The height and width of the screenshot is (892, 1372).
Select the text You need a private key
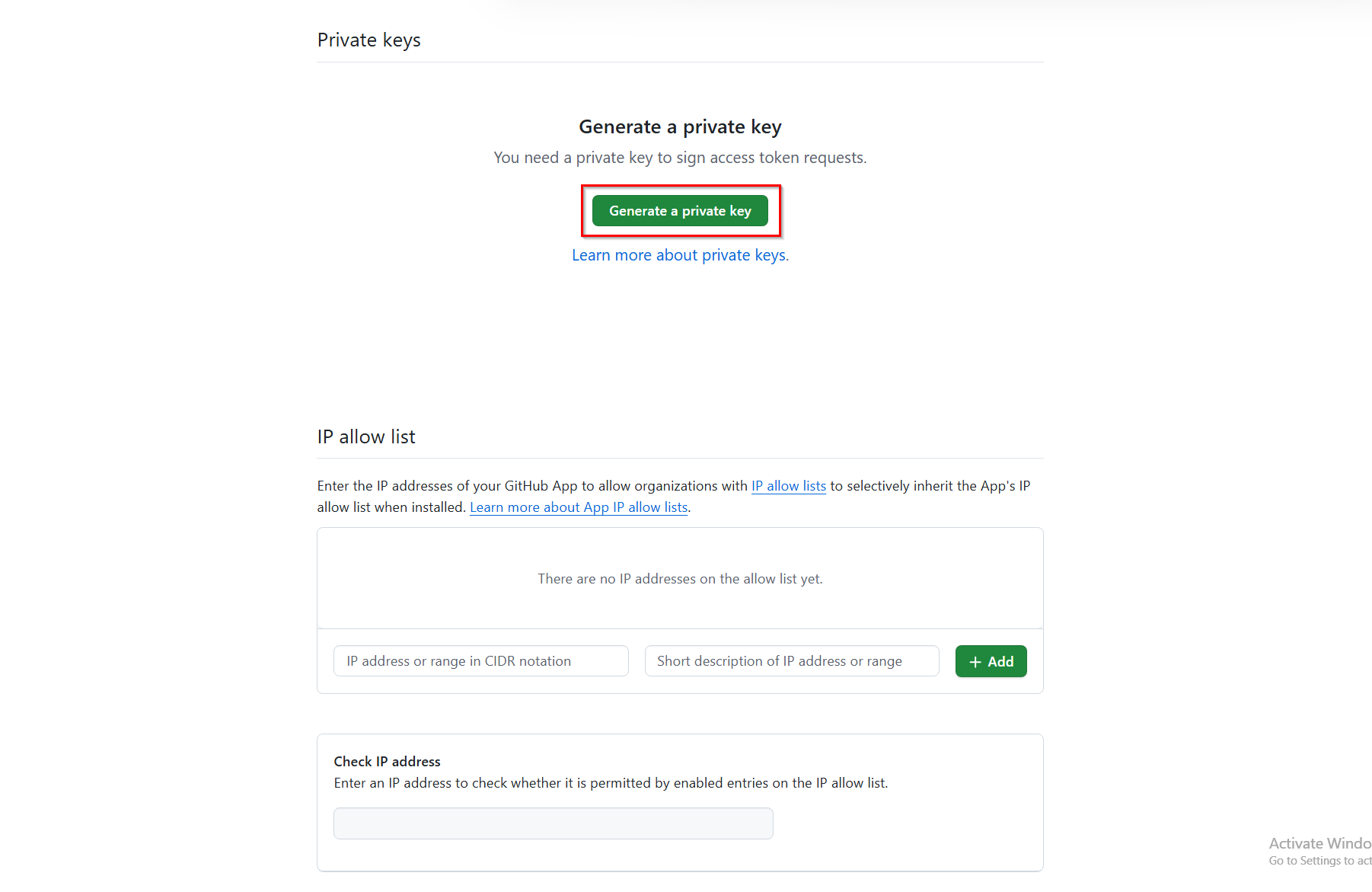[680, 158]
